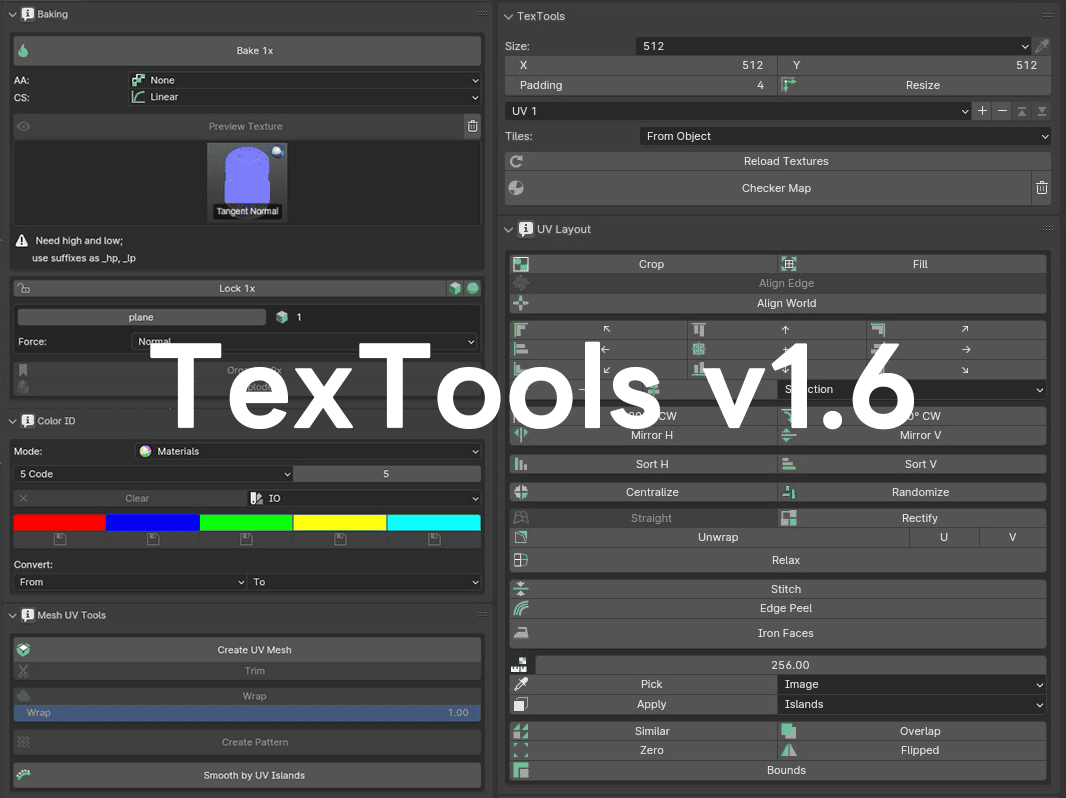Collapse the UV Layout panel
The image size is (1066, 798).
(509, 230)
